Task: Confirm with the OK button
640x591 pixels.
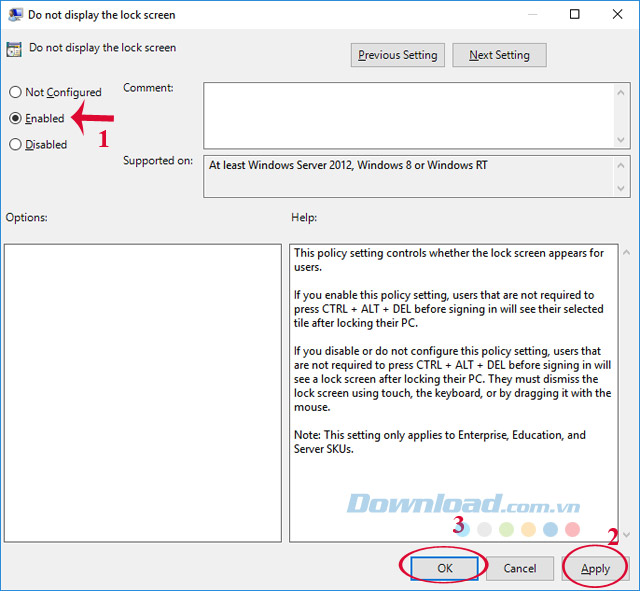Action: click(x=444, y=568)
